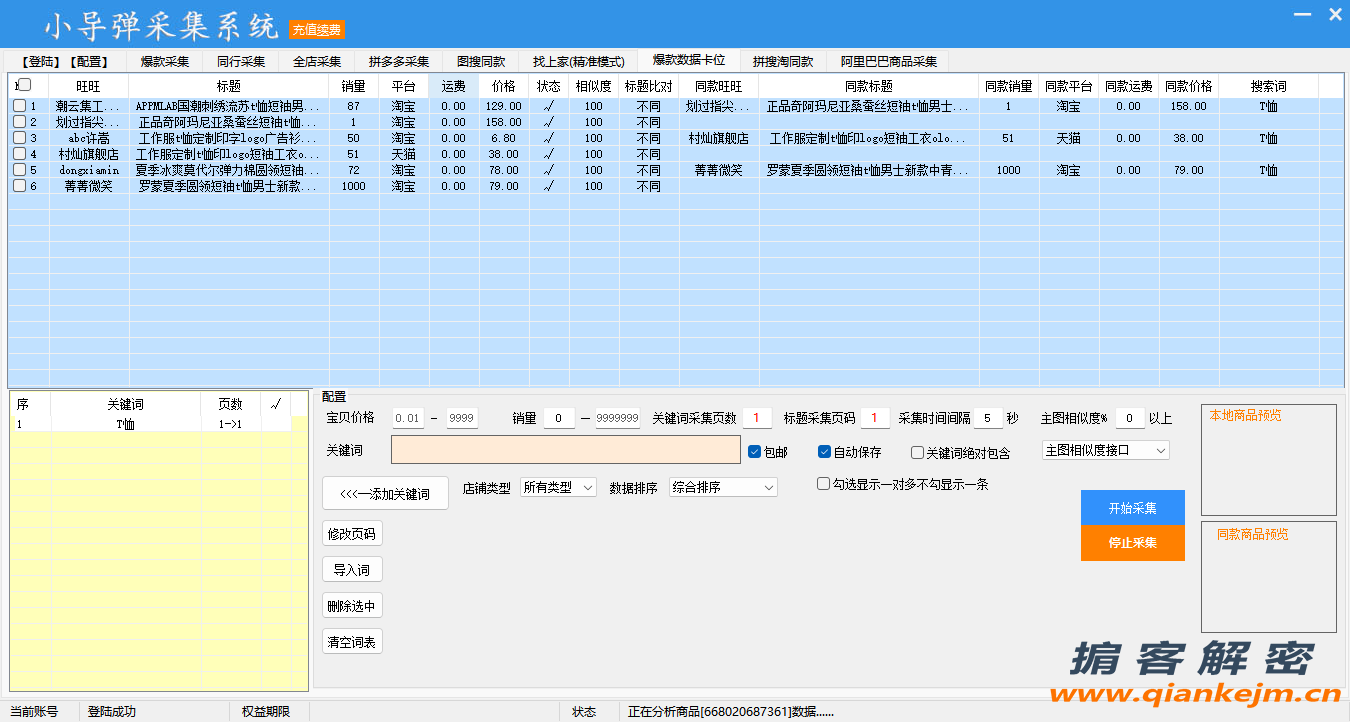This screenshot has height=722, width=1350.
Task: Click the 搜索词 column header
Action: point(1268,86)
